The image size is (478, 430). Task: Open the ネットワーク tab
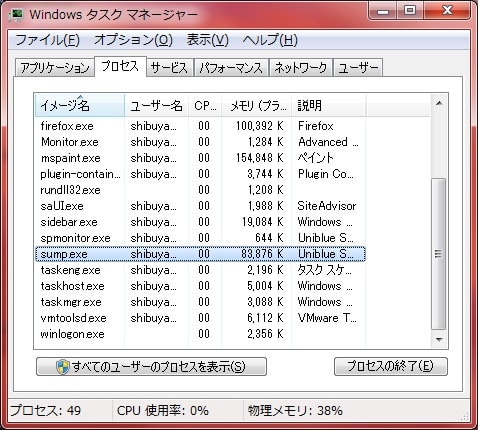[x=300, y=68]
